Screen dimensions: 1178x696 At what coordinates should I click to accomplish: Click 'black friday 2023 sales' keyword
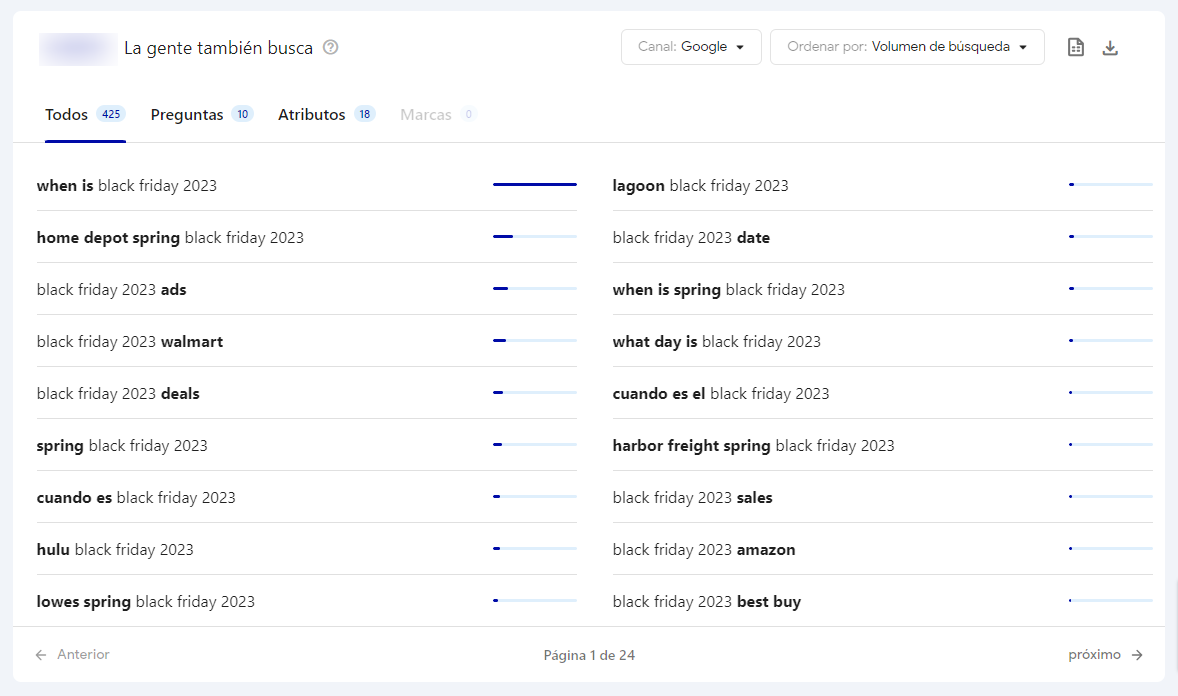(x=693, y=498)
